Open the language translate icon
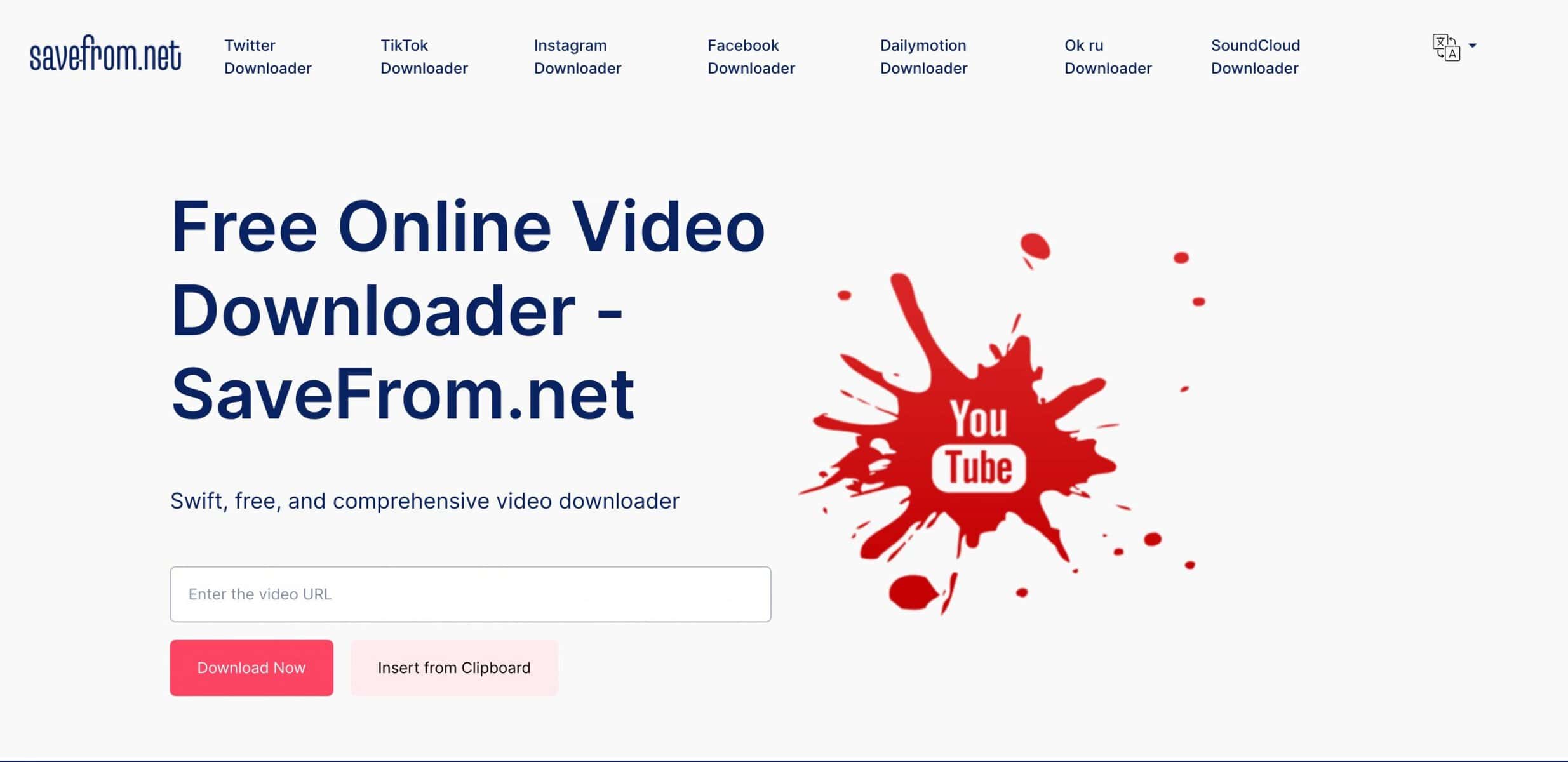Viewport: 1568px width, 762px height. pyautogui.click(x=1445, y=47)
